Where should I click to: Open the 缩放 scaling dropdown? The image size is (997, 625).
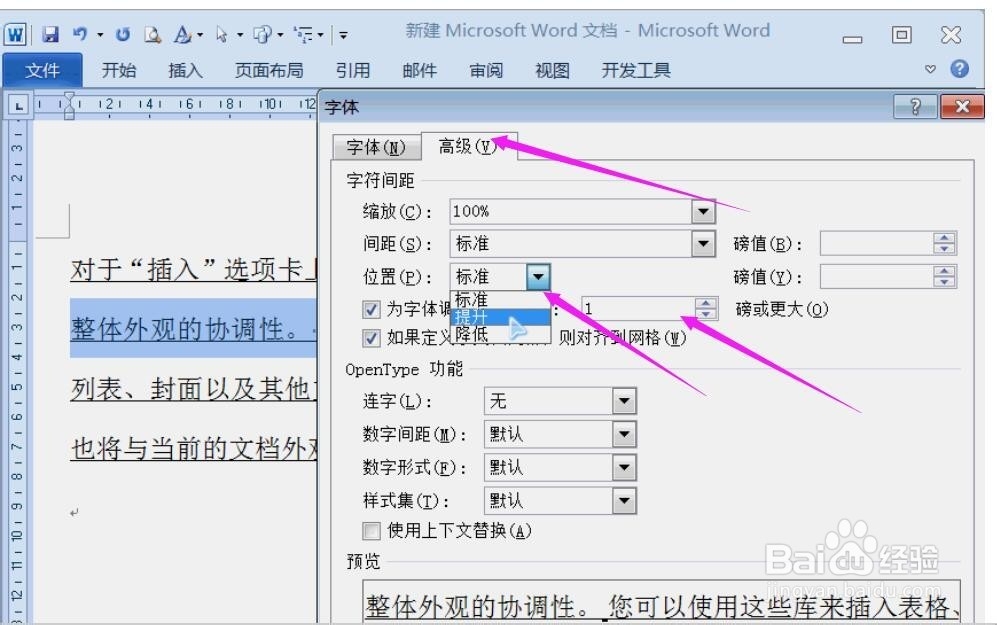(701, 211)
